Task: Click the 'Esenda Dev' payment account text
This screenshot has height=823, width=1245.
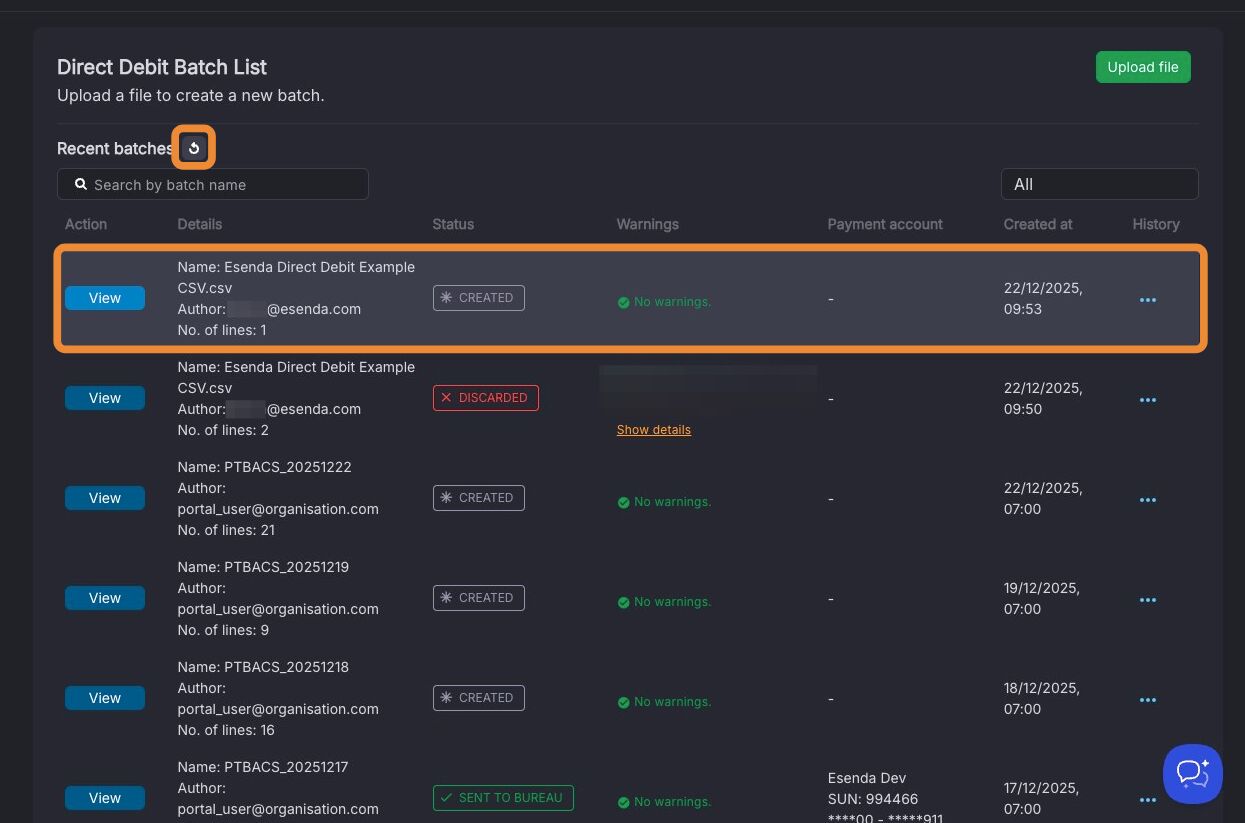Action: 867,778
